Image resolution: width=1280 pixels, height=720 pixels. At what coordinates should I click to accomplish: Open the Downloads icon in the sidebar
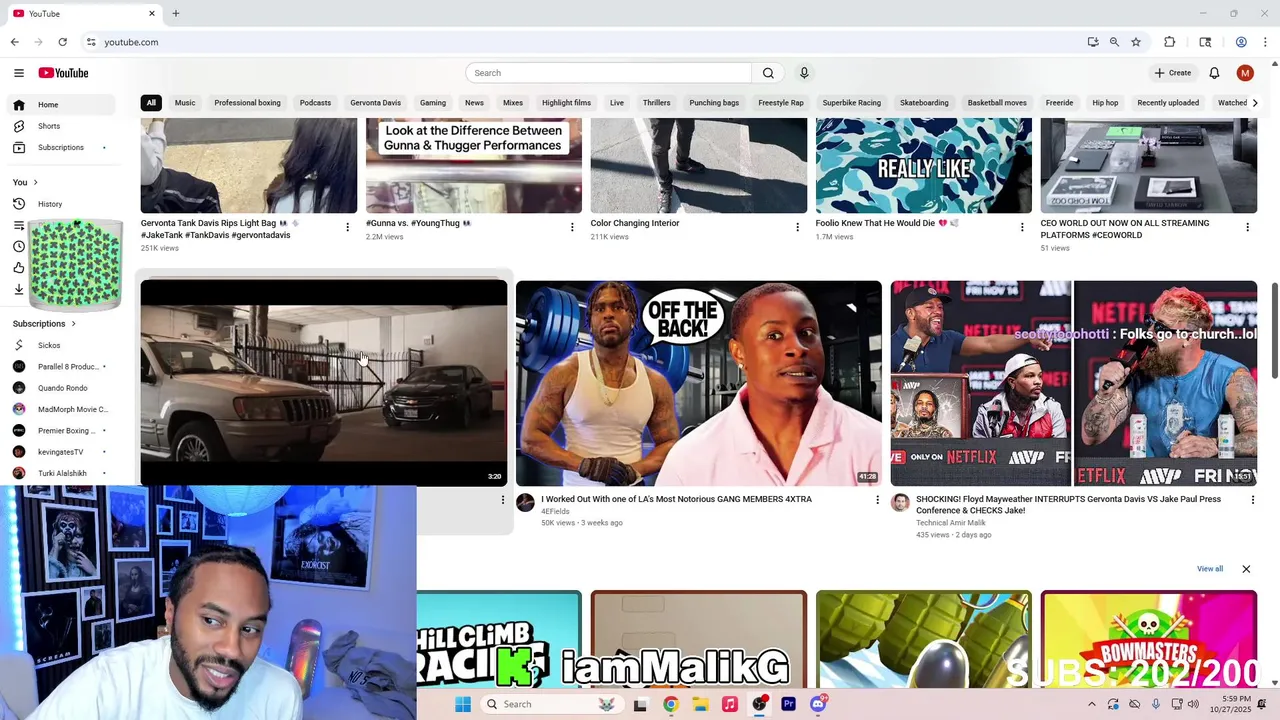(x=19, y=290)
